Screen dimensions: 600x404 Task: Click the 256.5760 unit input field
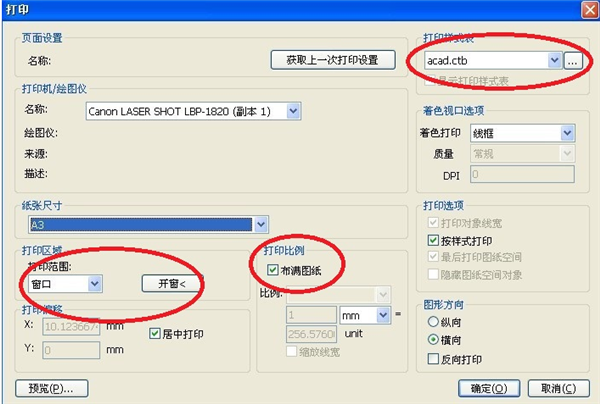(x=311, y=334)
